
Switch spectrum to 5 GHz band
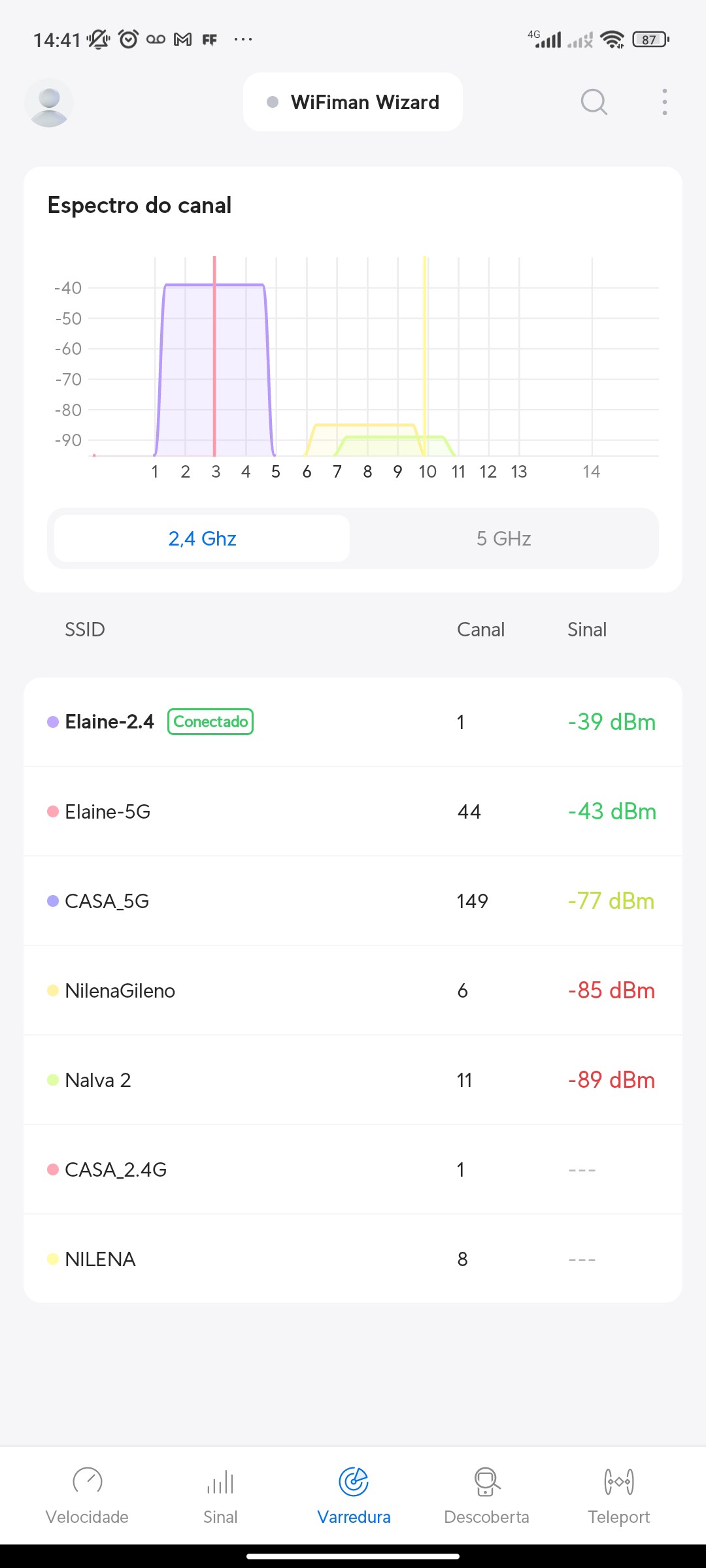(x=503, y=538)
